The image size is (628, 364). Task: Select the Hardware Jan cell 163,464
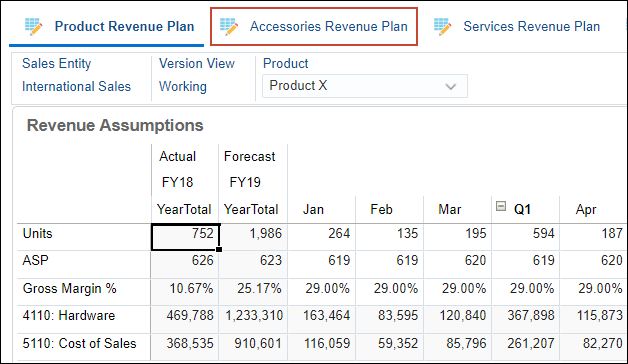point(322,320)
